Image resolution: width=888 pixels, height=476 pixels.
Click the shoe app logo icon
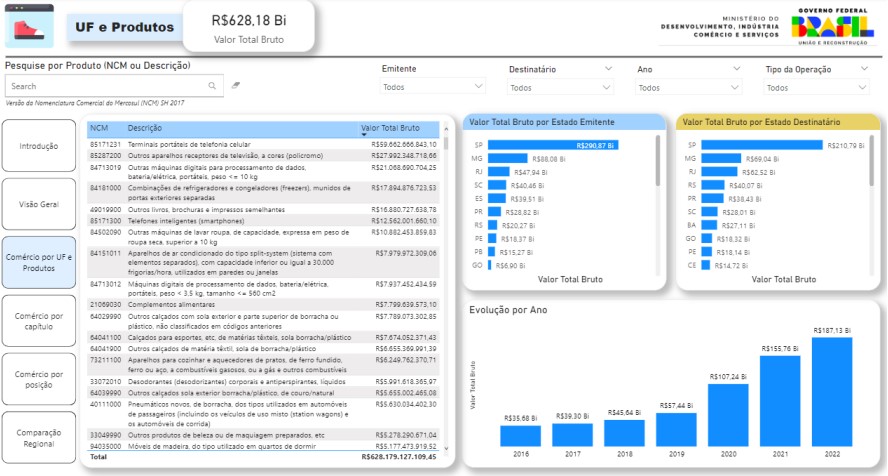29,27
